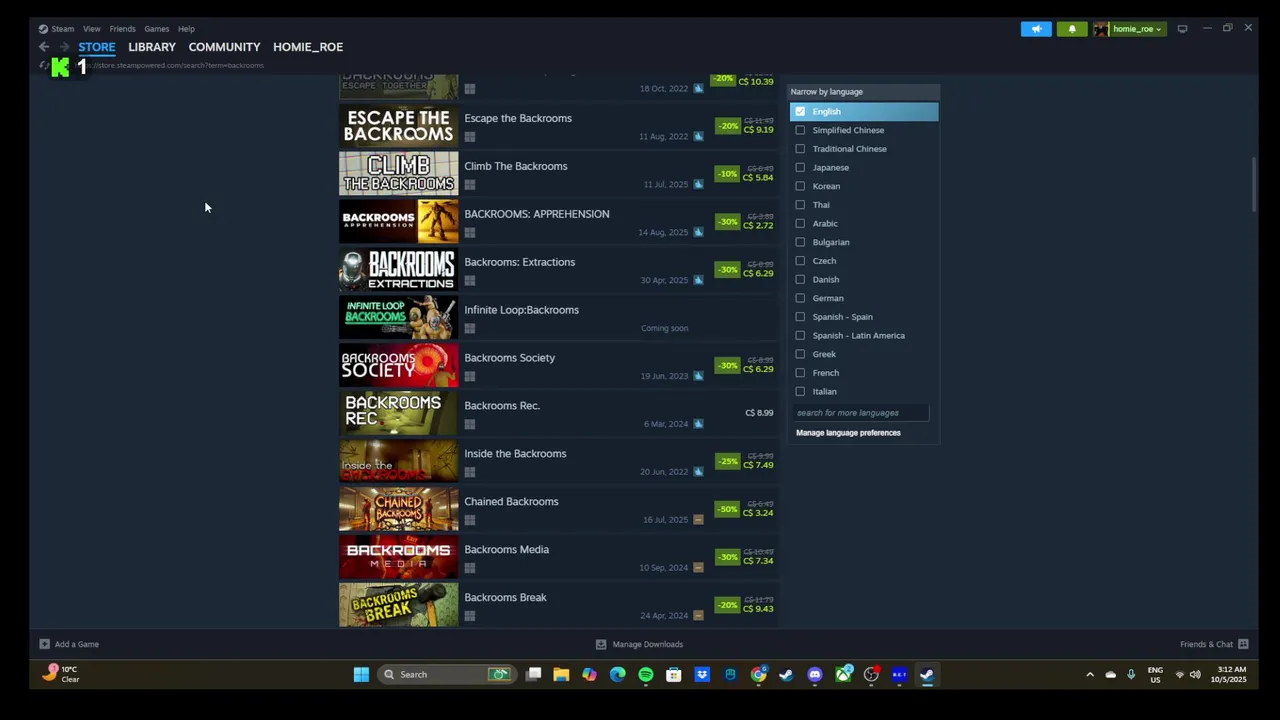Click in search for more languages field

(x=861, y=413)
